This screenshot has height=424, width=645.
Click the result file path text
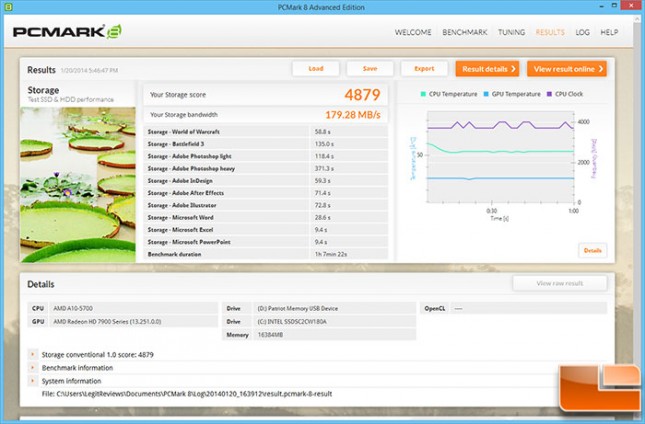(187, 394)
